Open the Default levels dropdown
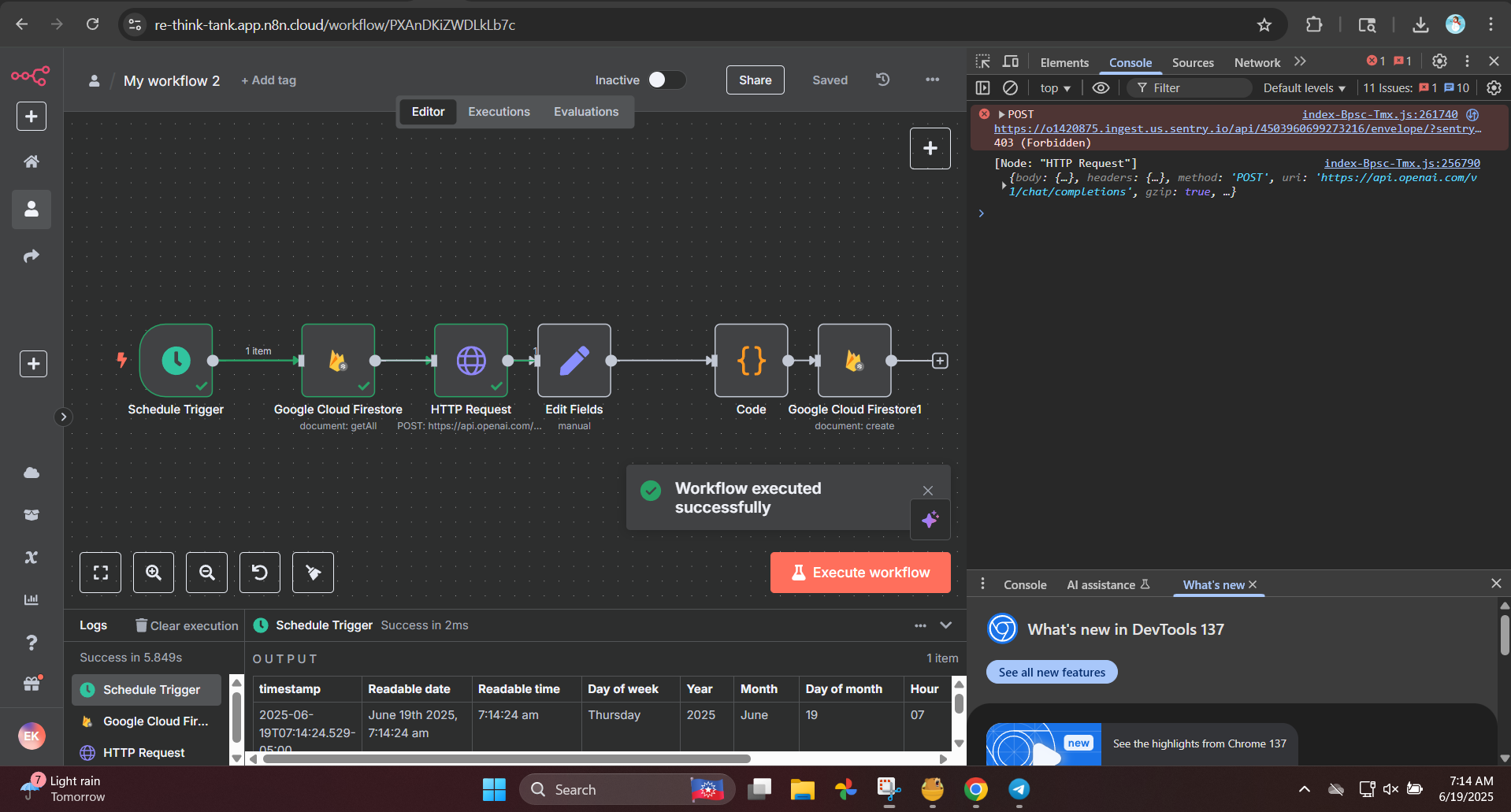This screenshot has height=812, width=1511. (x=1305, y=88)
